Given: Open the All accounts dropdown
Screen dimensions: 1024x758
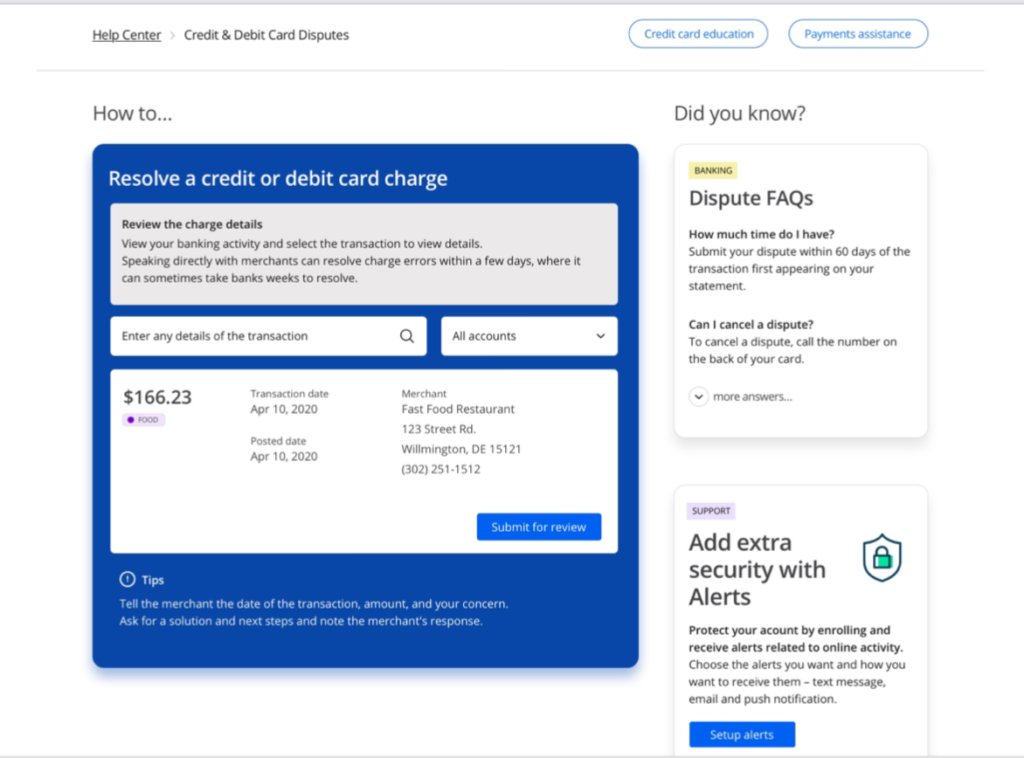Looking at the screenshot, I should pyautogui.click(x=528, y=336).
